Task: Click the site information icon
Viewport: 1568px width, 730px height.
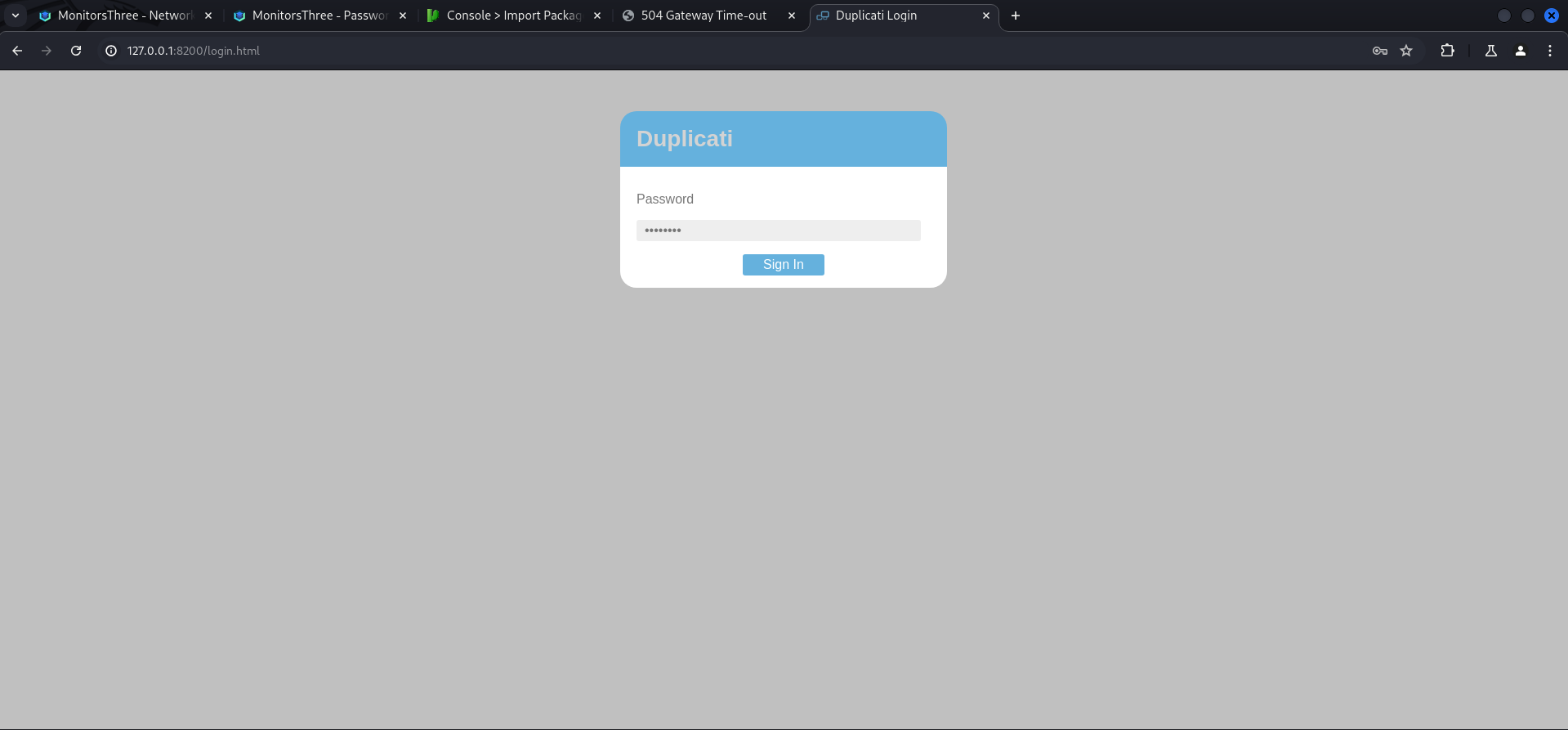Action: [111, 51]
